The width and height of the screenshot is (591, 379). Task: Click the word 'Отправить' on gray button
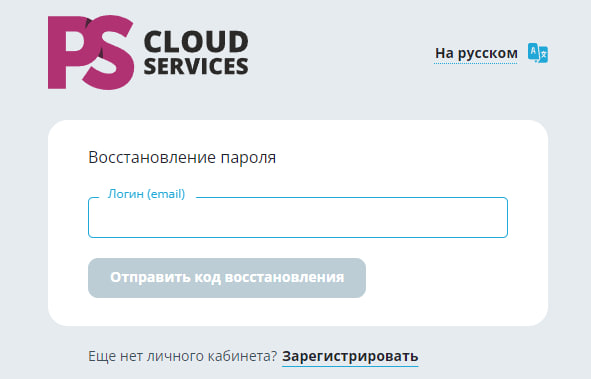pyautogui.click(x=150, y=278)
